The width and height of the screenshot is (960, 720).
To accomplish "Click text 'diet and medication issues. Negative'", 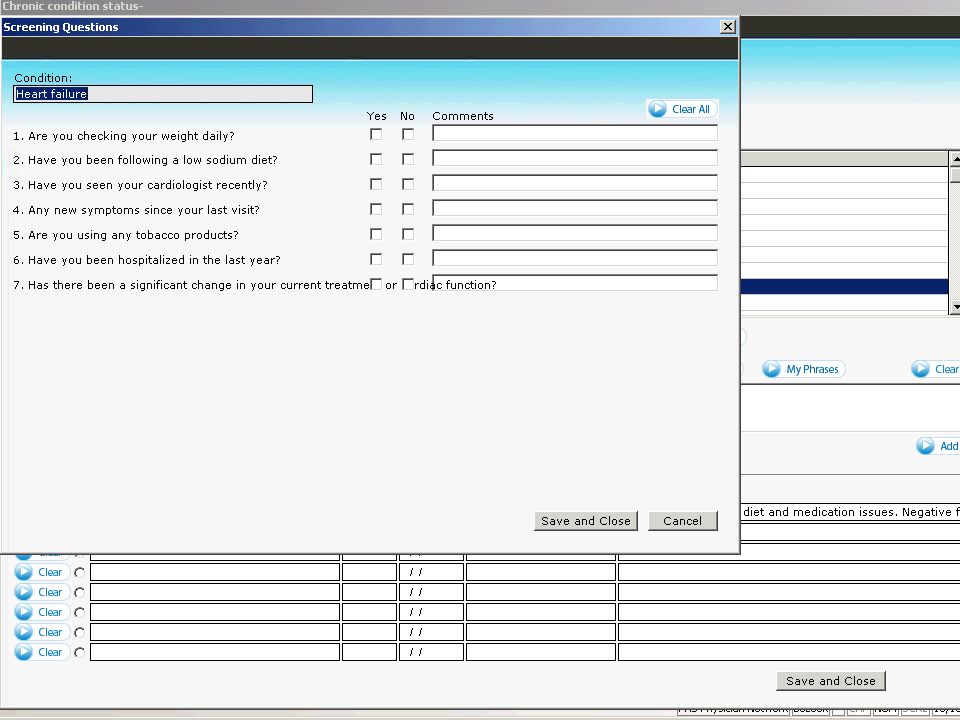I will [848, 512].
